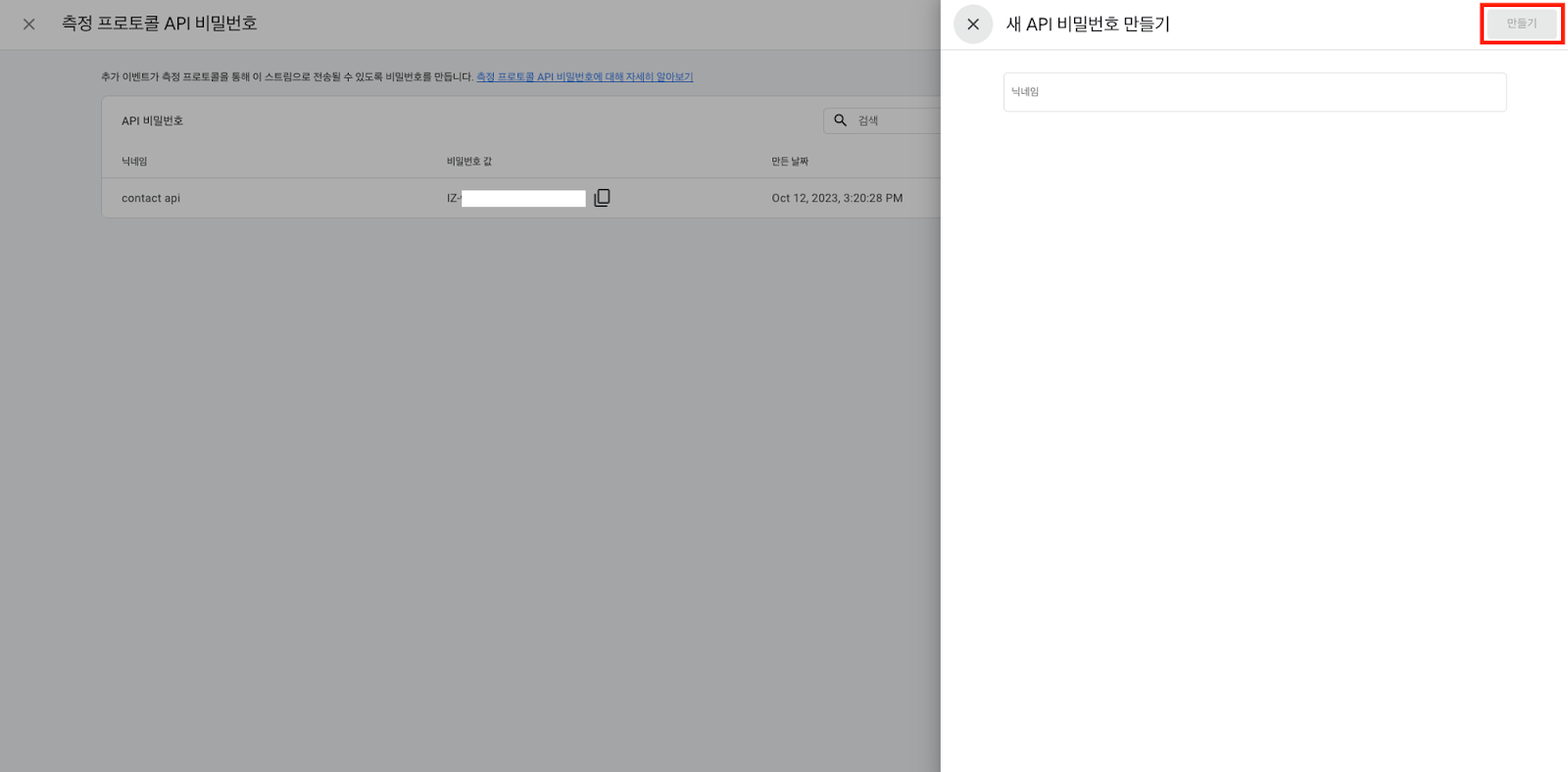Copy the contact api secret value

(602, 198)
